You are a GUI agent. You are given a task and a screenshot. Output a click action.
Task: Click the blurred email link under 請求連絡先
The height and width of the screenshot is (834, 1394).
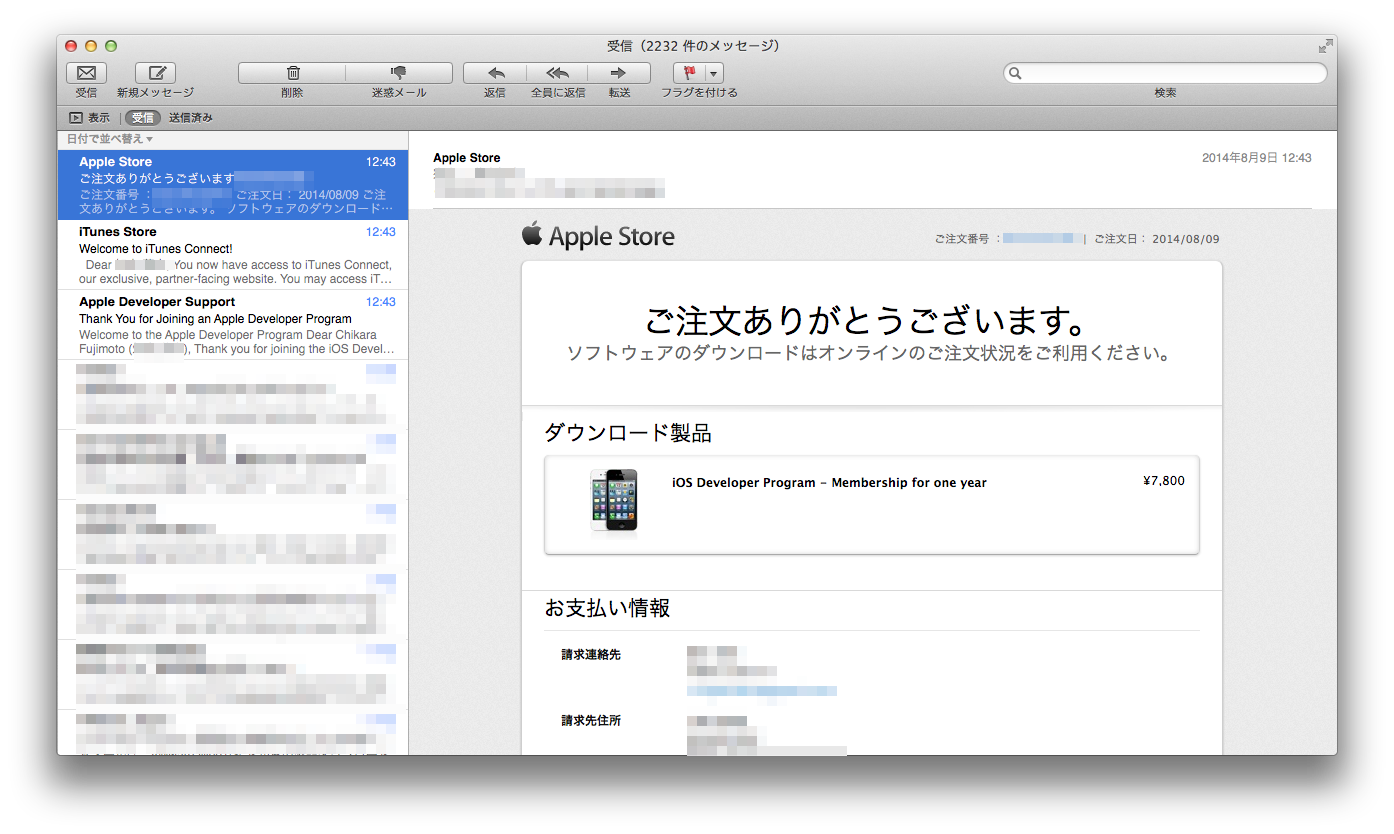tap(762, 691)
